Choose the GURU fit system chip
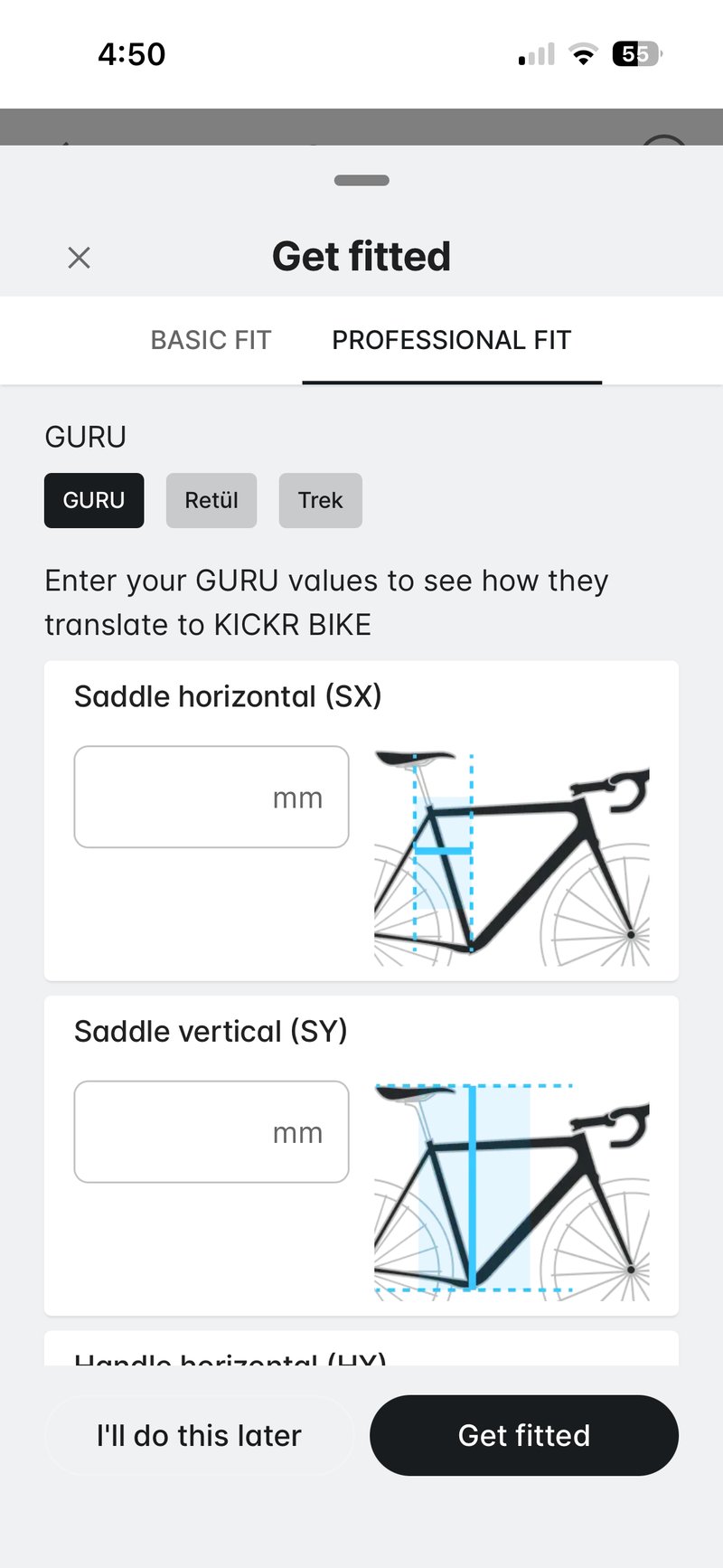 pos(94,500)
